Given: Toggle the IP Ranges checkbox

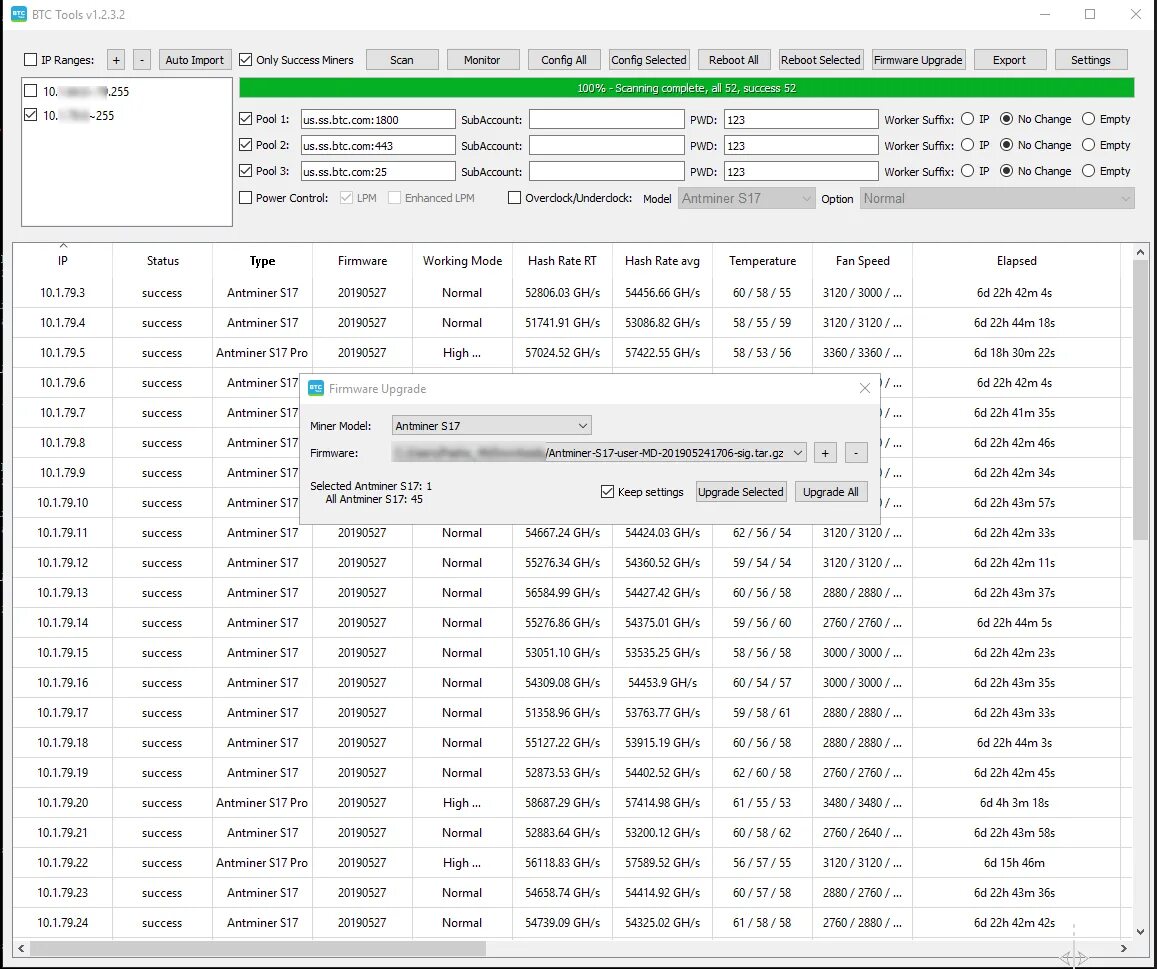Looking at the screenshot, I should click(30, 60).
